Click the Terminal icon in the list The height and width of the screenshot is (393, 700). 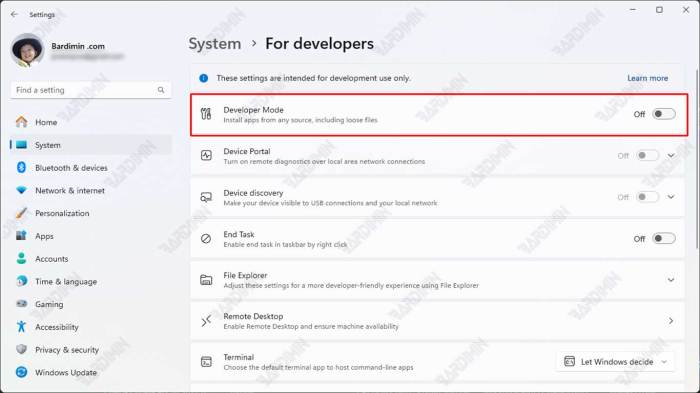tap(206, 362)
